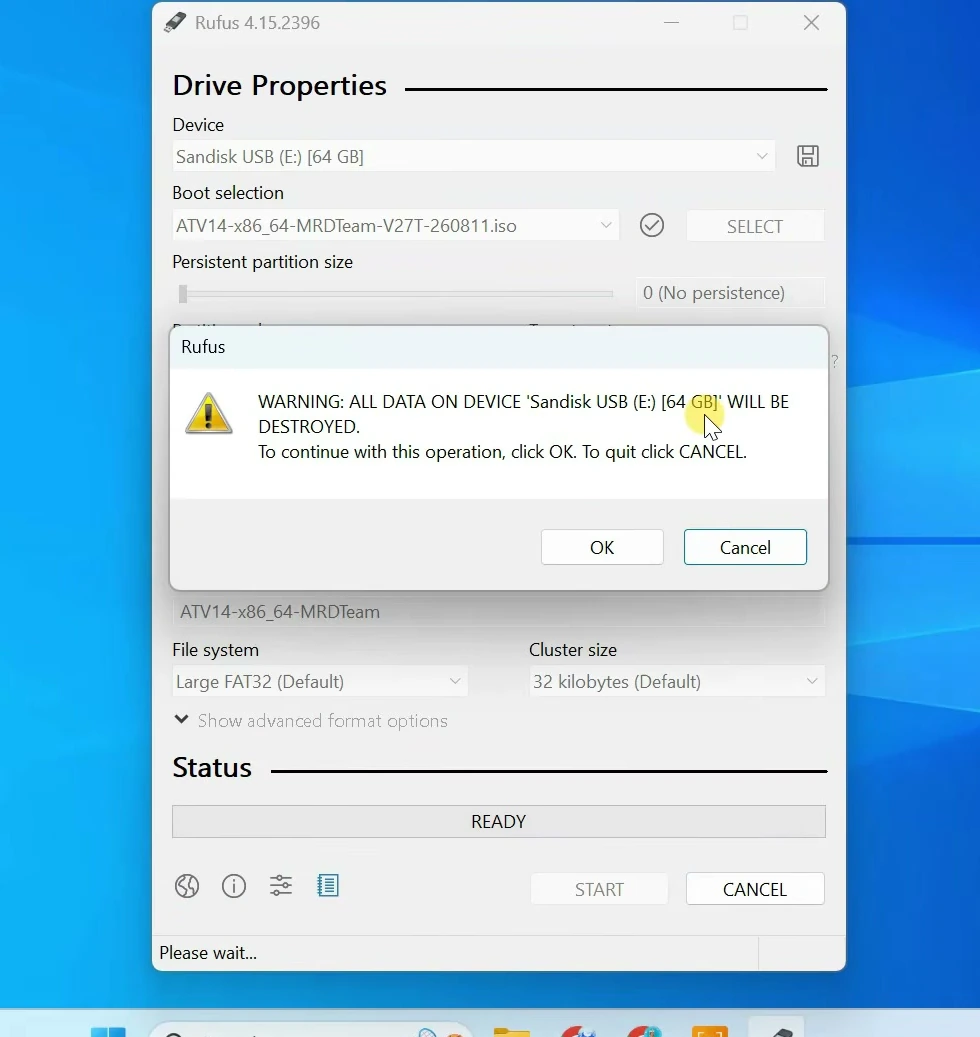Viewport: 980px width, 1037px height.
Task: Expand Show advanced format options
Action: point(310,720)
